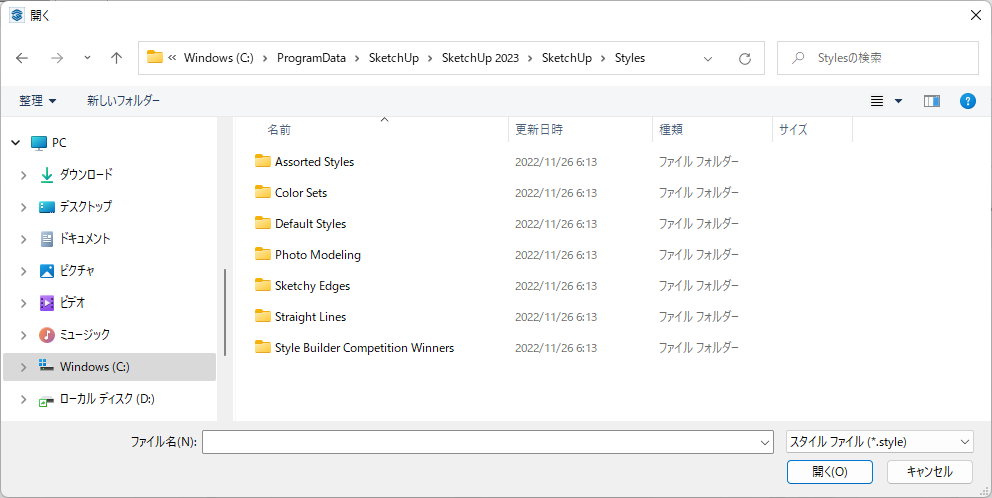Click the ダウンロード item in sidebar
Viewport: 992px width, 498px height.
coord(85,175)
